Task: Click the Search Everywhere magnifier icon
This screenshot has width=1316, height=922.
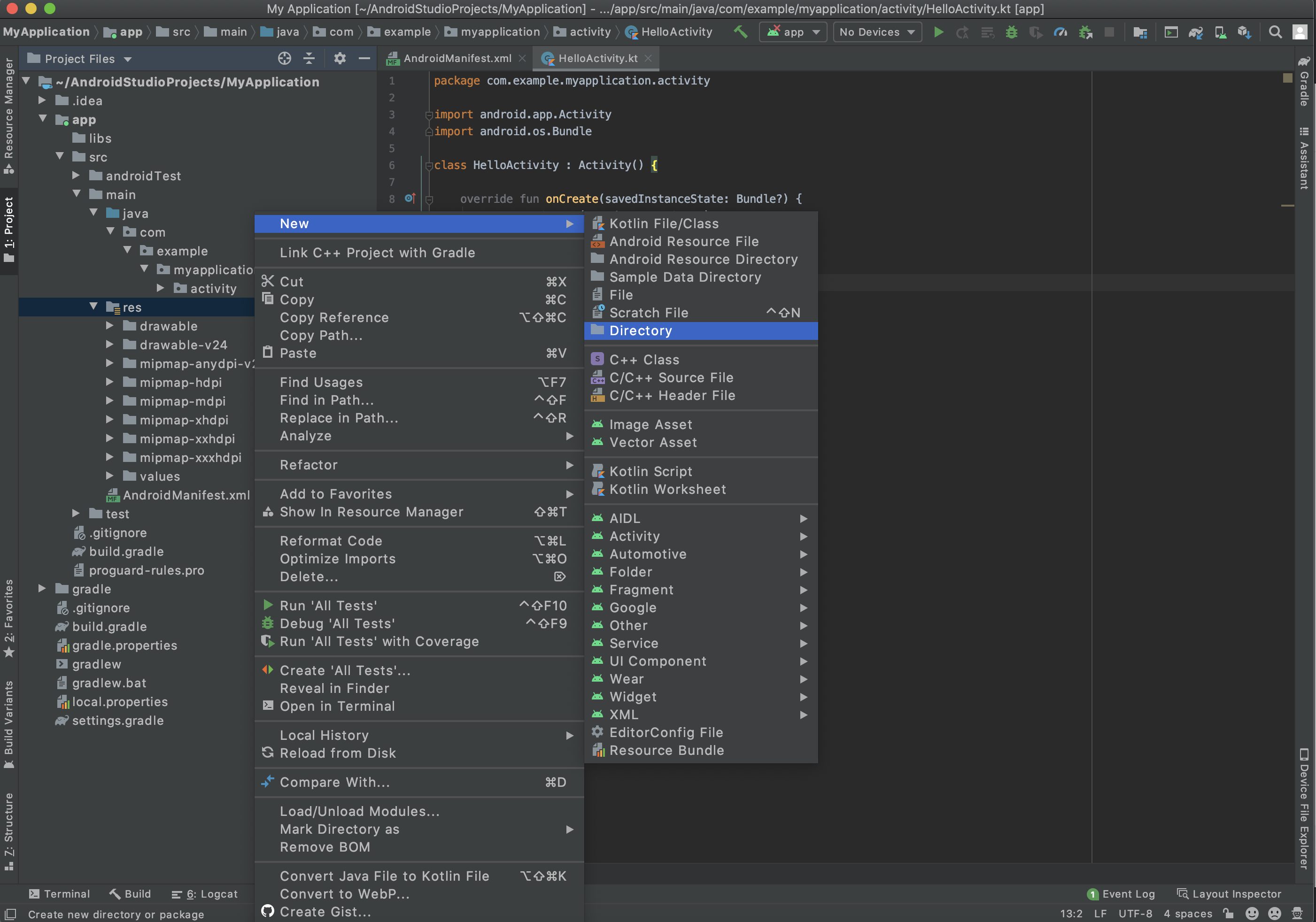Action: [x=1275, y=32]
